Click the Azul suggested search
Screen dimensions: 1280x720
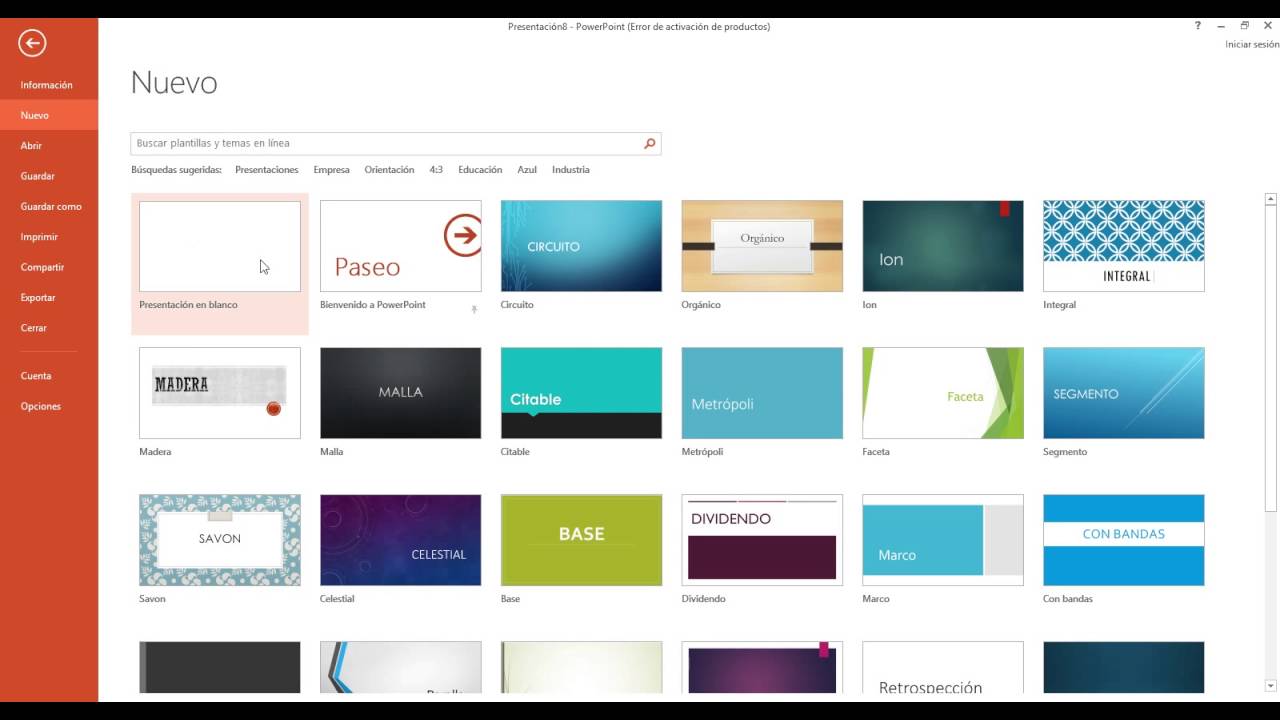(x=527, y=170)
